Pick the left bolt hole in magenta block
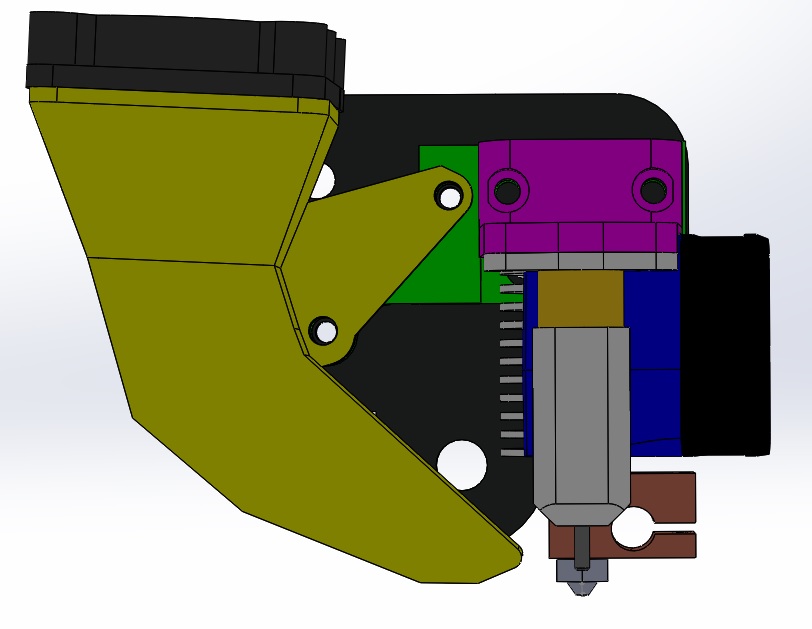812x629 pixels. [x=508, y=190]
